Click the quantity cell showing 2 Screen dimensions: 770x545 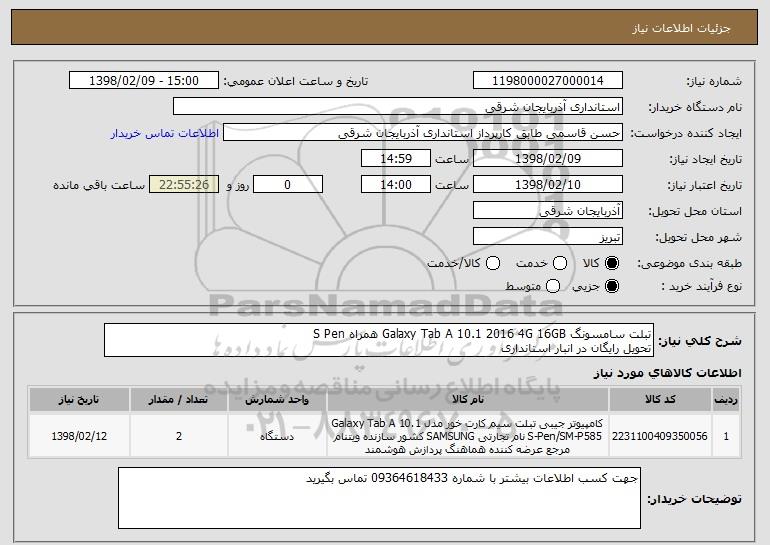[x=179, y=436]
